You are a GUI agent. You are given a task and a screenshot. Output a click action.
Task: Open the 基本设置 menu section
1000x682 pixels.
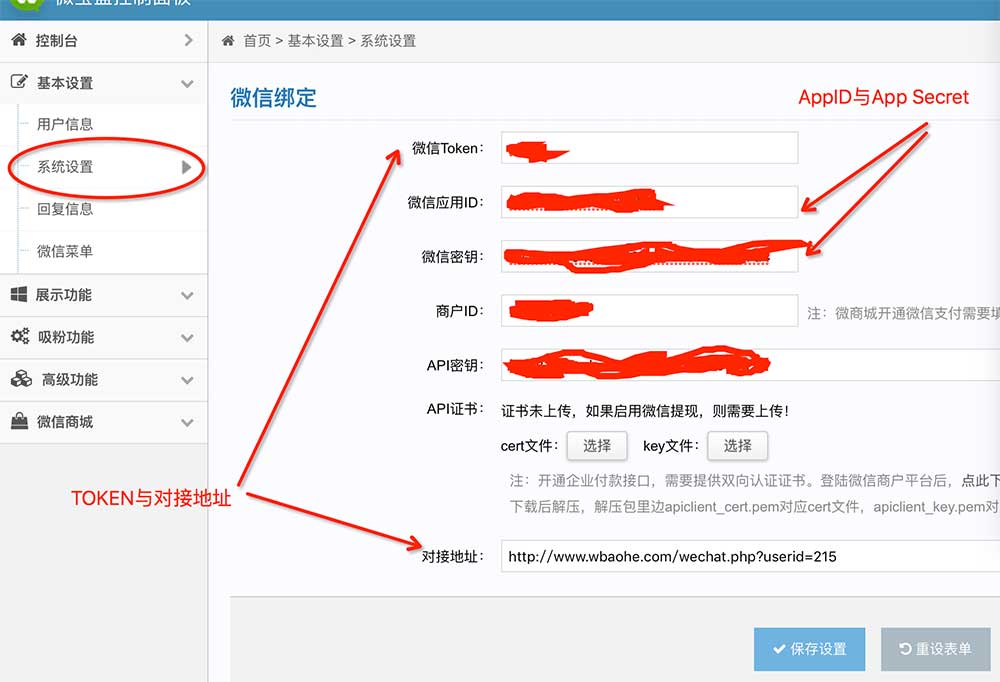tap(103, 83)
